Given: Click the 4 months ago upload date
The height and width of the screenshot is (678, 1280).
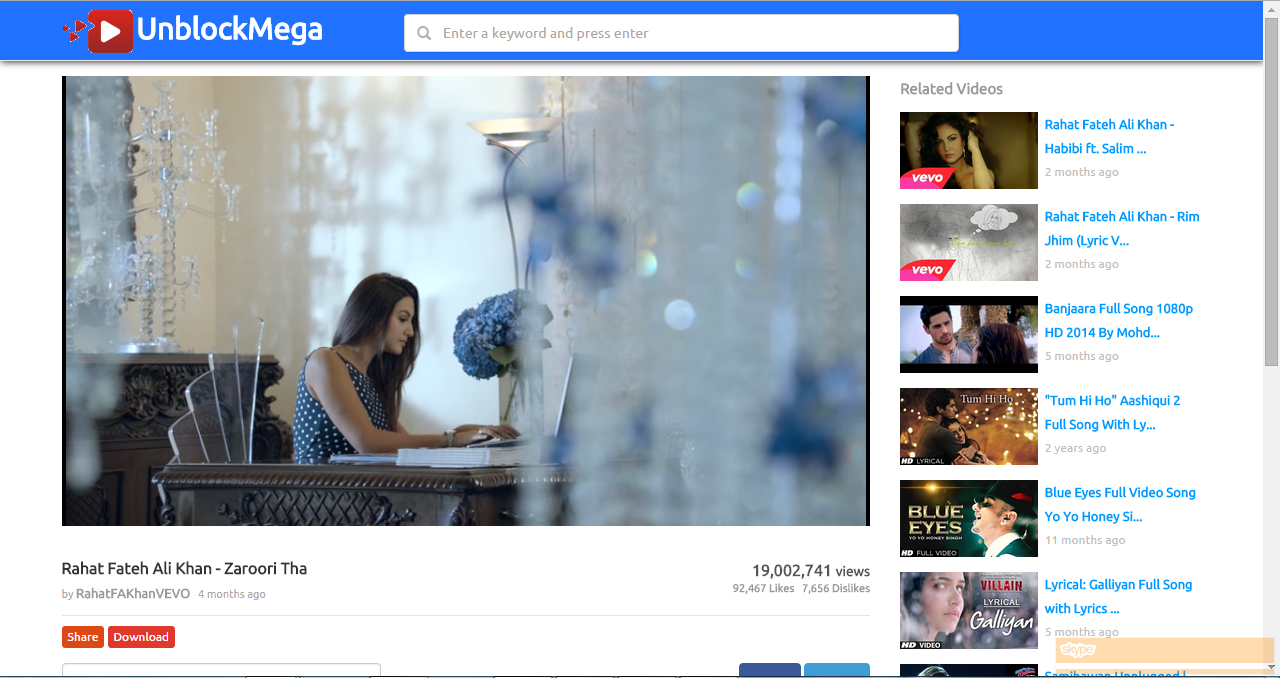Looking at the screenshot, I should [x=232, y=594].
